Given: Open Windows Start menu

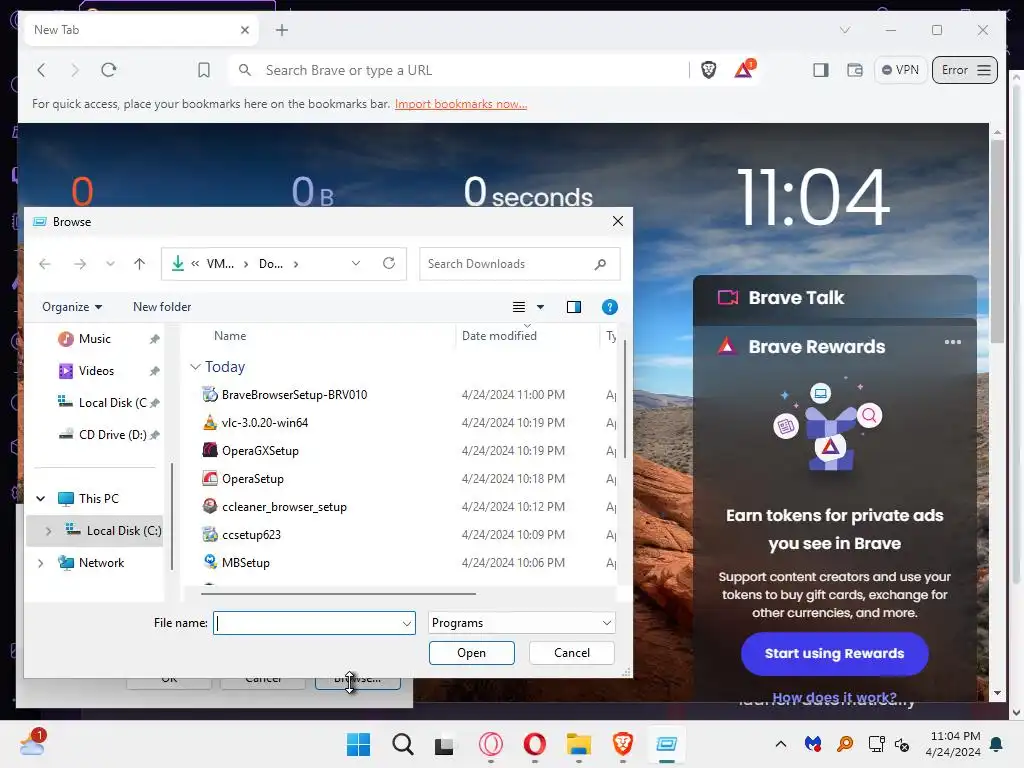Looking at the screenshot, I should coord(359,744).
